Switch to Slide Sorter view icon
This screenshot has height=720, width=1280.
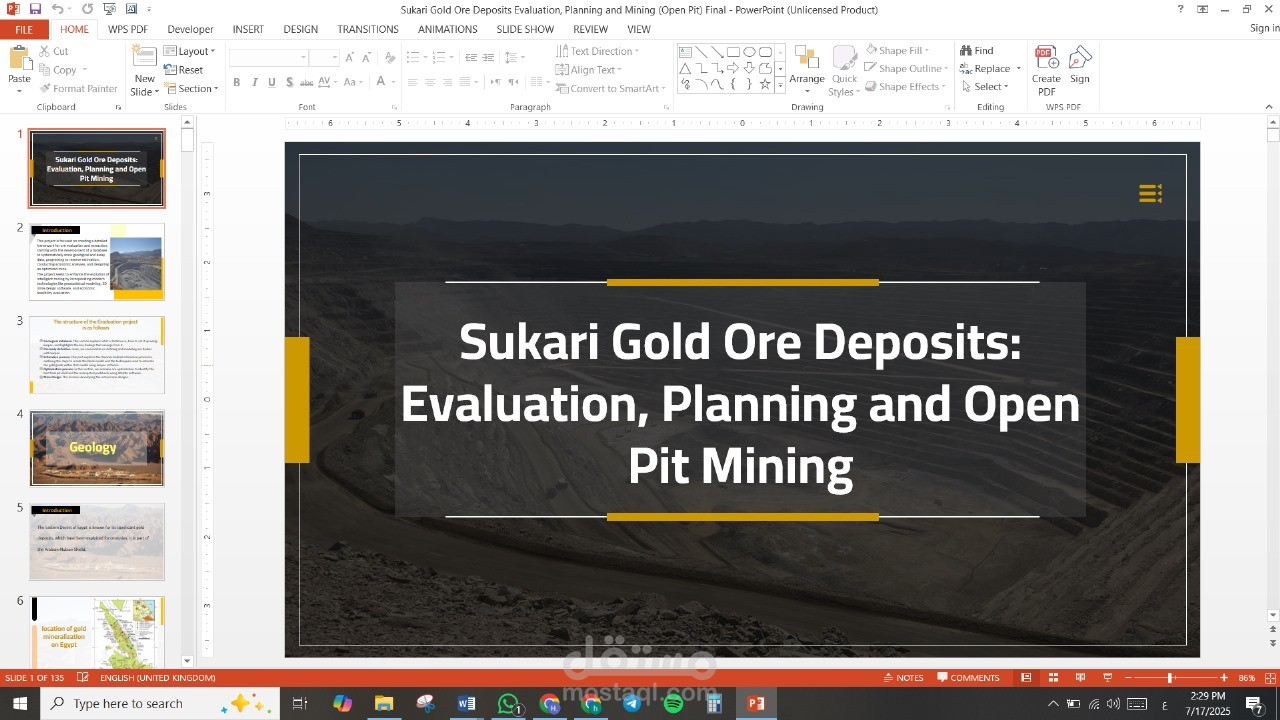point(1052,678)
